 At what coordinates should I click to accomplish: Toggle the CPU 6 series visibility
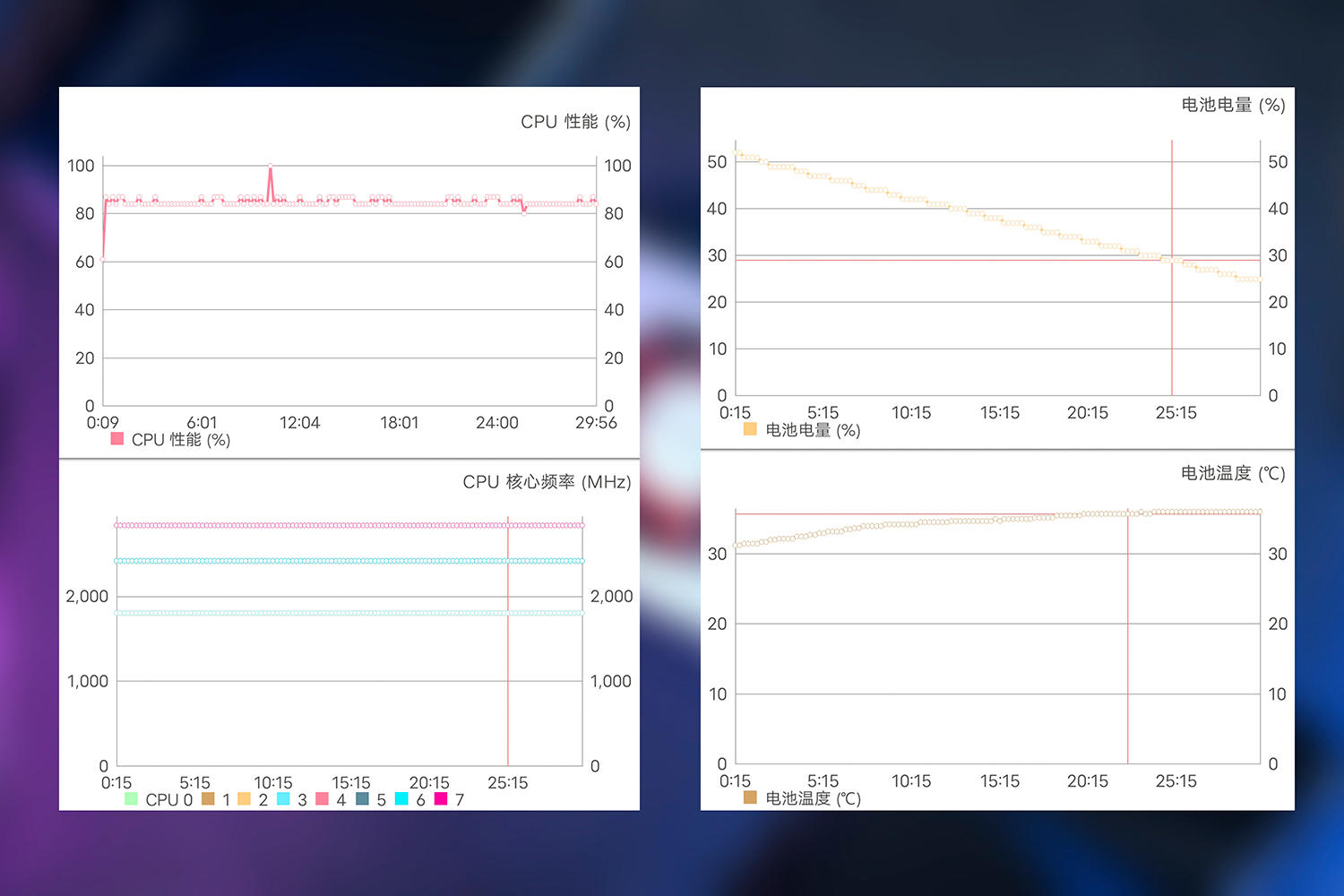[x=401, y=798]
